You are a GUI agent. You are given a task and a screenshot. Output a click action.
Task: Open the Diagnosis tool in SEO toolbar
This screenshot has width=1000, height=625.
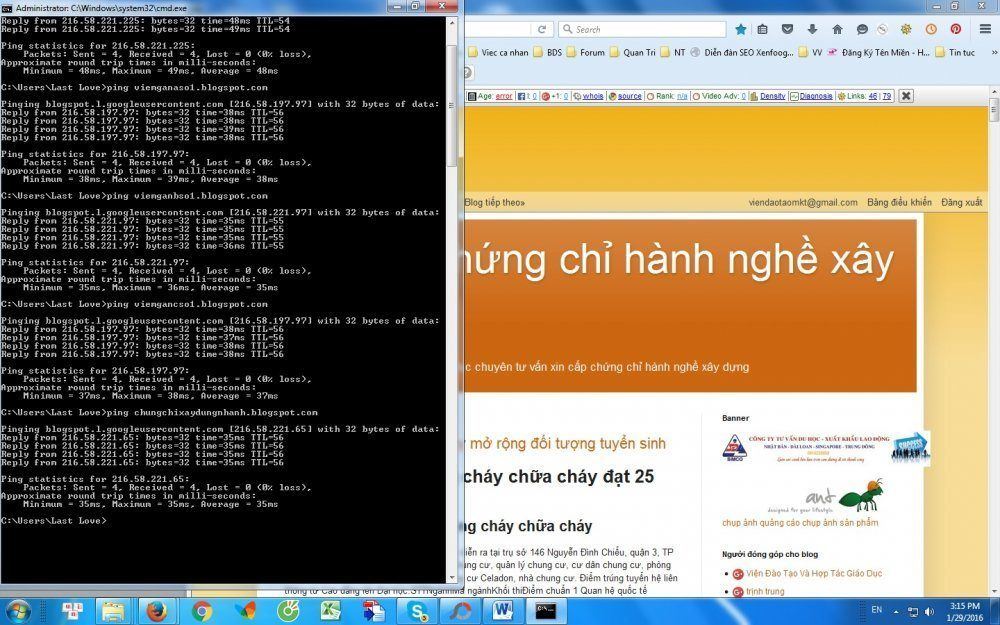point(816,96)
